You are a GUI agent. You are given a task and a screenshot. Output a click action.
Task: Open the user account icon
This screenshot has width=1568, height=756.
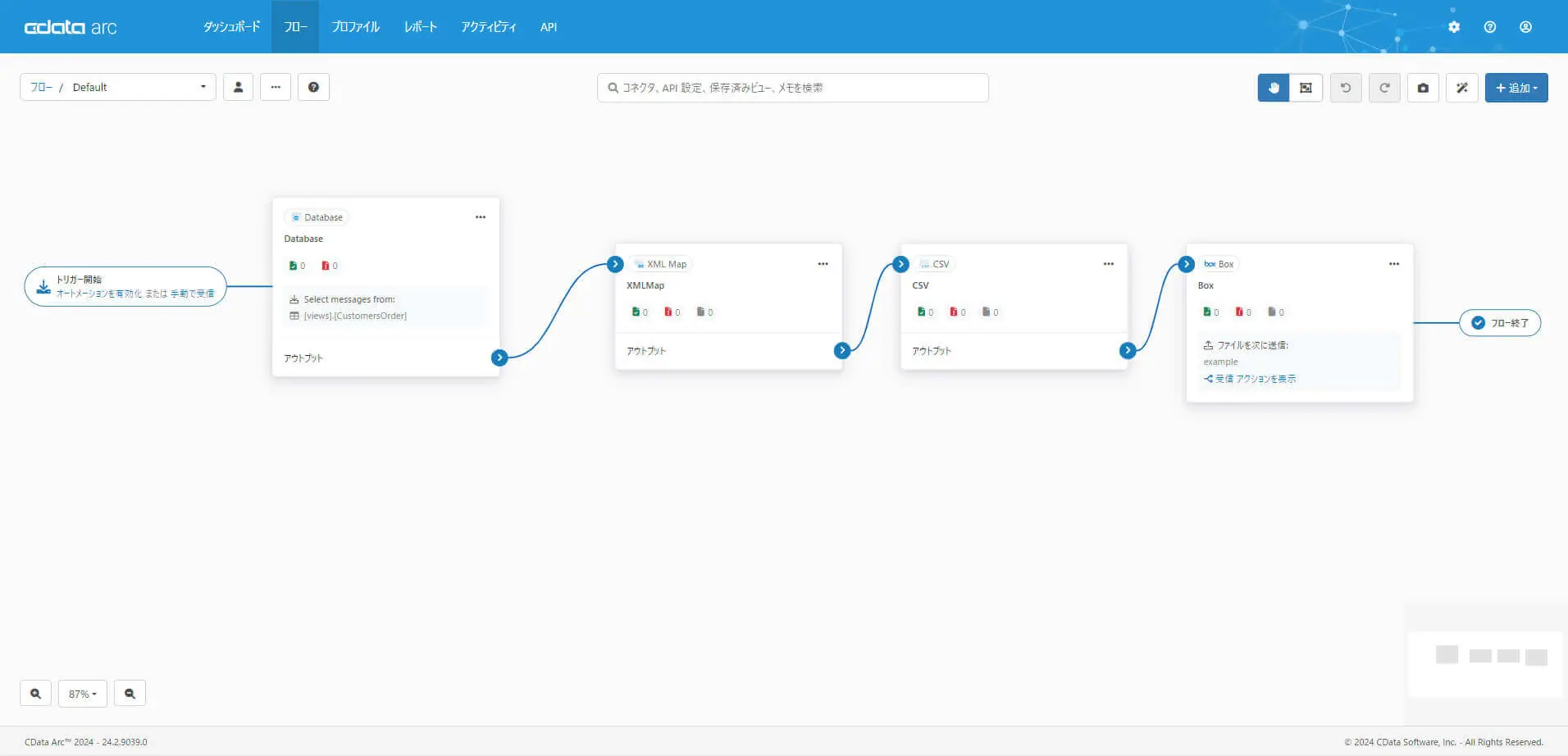coord(1525,27)
